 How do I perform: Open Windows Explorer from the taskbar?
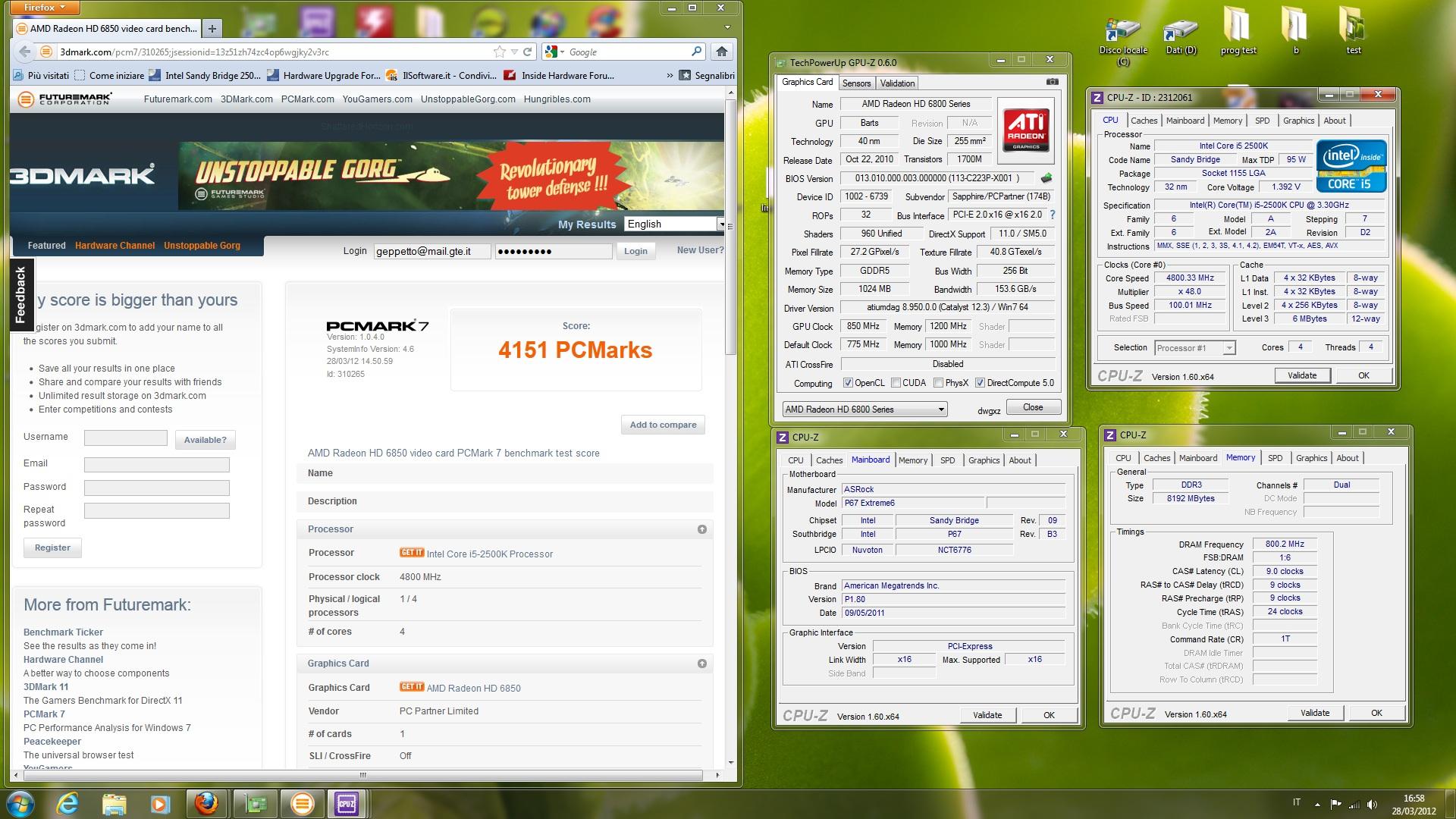(114, 803)
